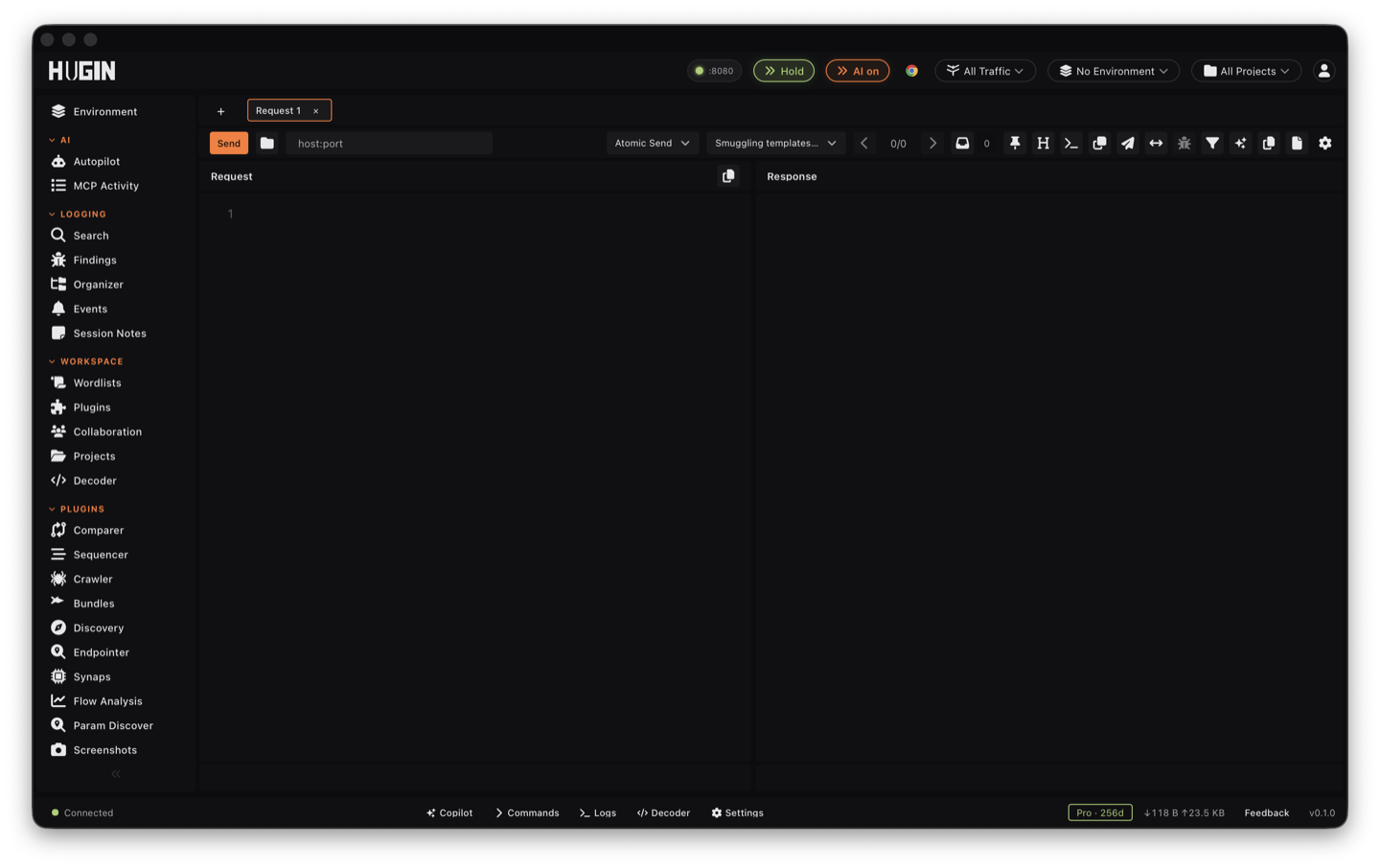
Task: Copy request using the Request pane icon
Action: click(x=728, y=176)
